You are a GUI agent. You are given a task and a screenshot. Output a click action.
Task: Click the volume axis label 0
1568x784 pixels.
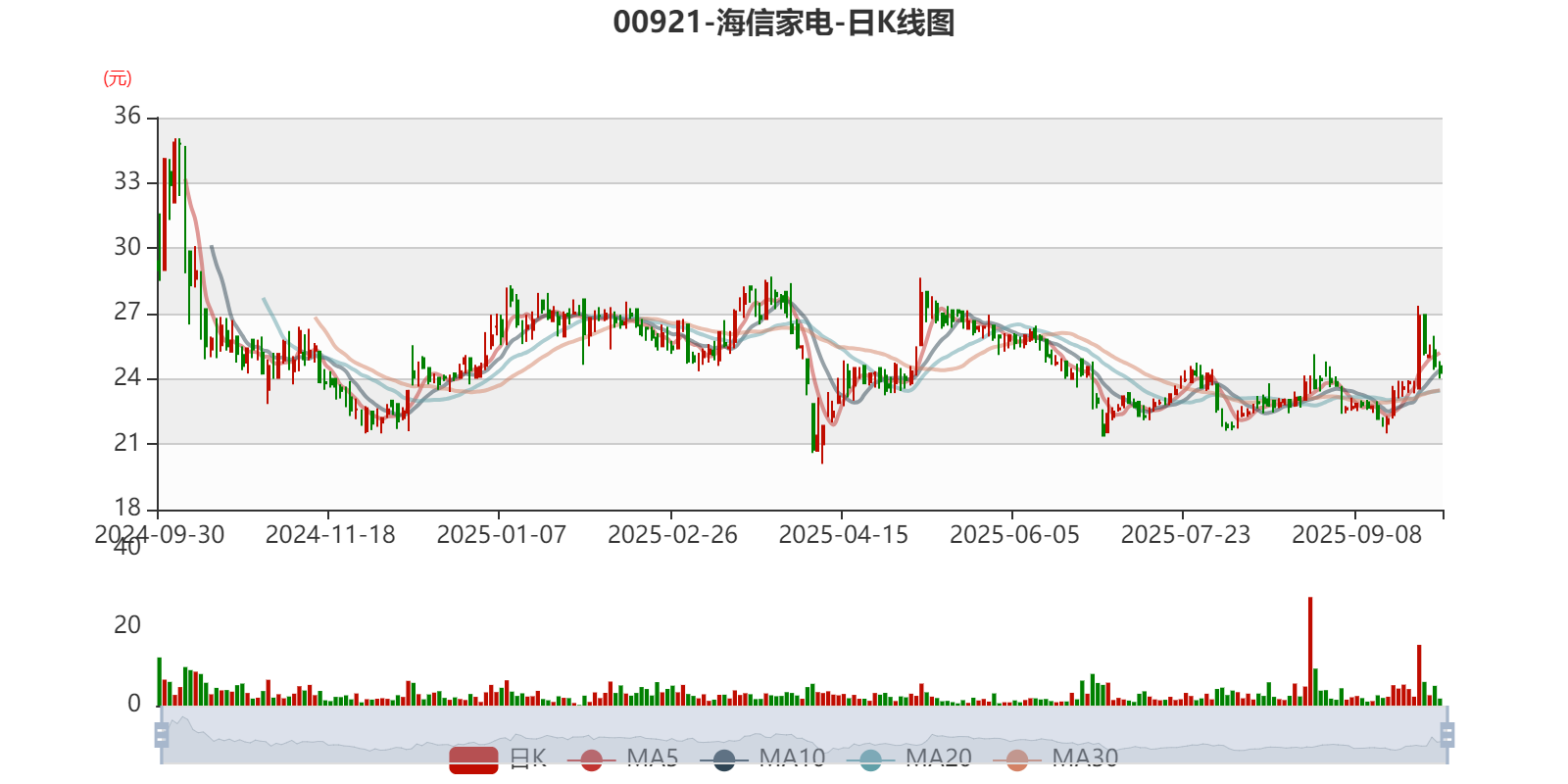(134, 704)
